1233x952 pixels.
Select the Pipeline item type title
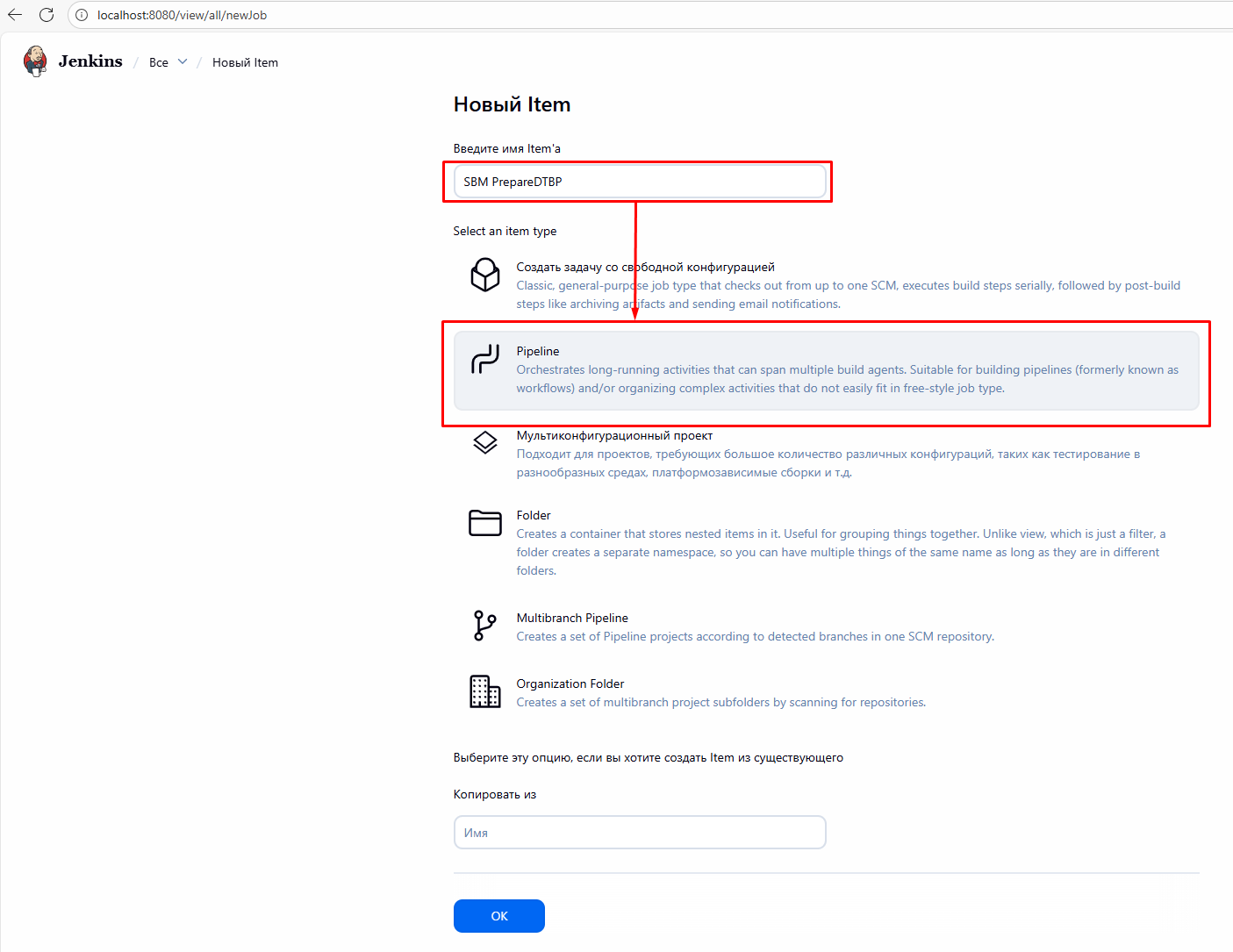pos(537,351)
